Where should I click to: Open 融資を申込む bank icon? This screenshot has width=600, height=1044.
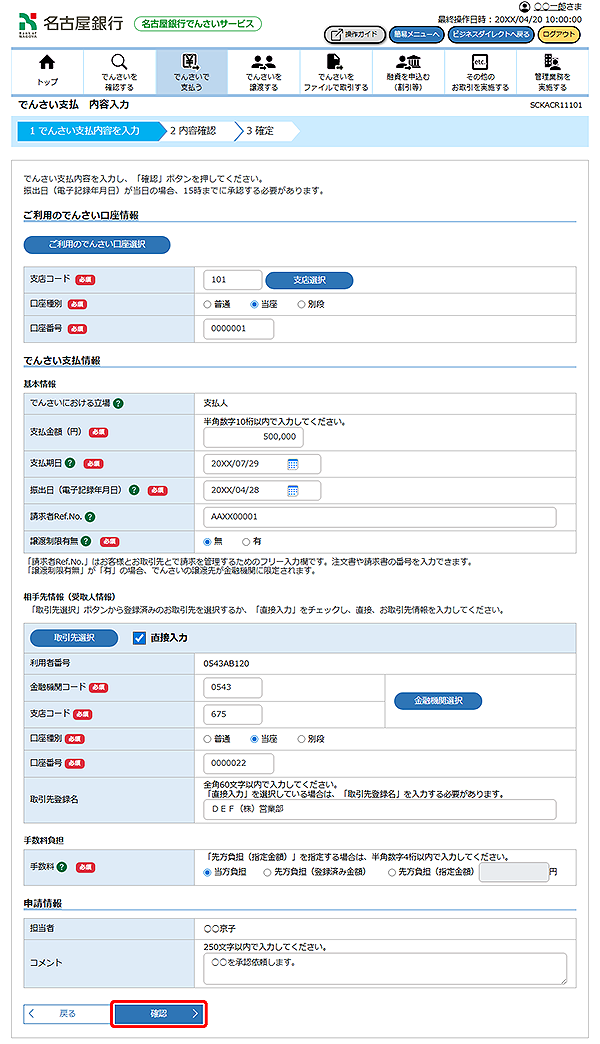407,63
